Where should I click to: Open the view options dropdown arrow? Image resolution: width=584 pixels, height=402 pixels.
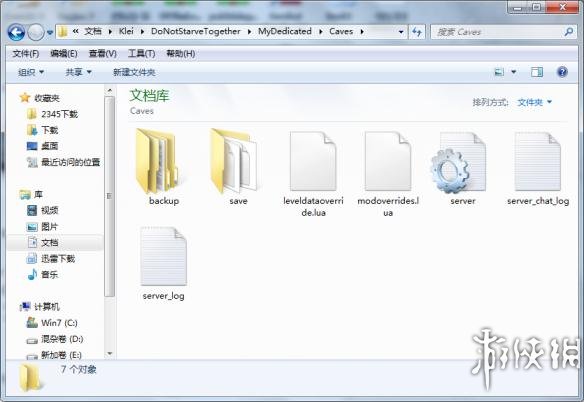point(514,72)
